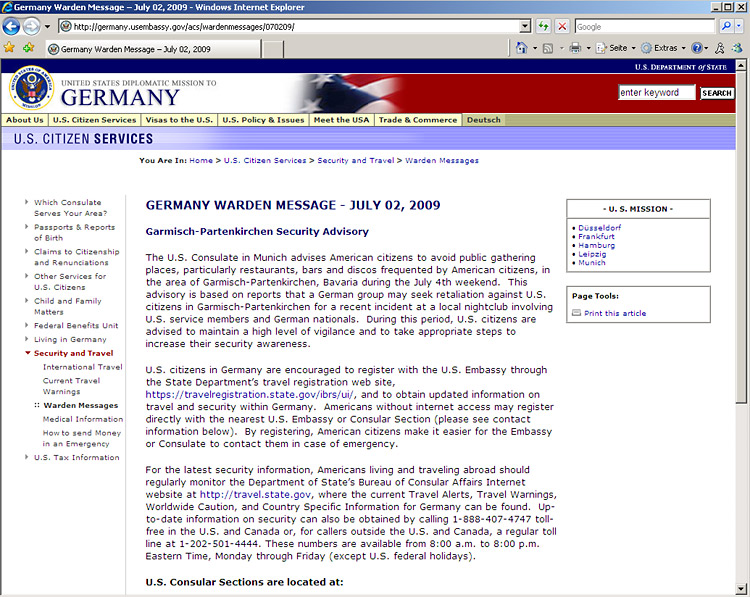Click the enter keyword search field

click(656, 92)
